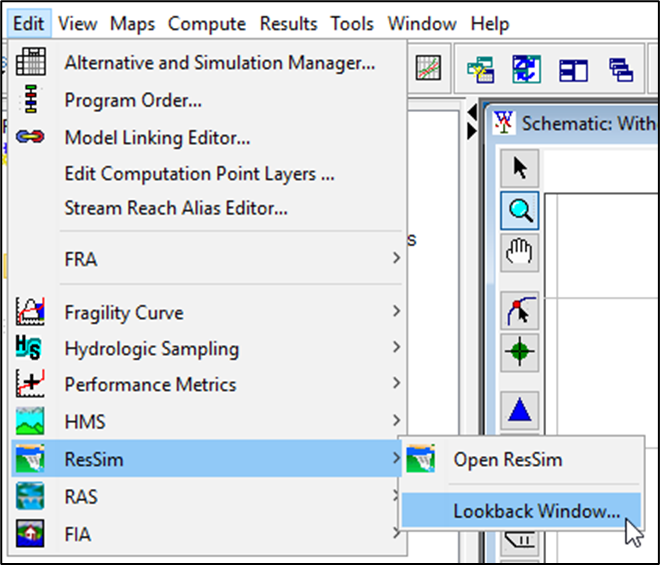This screenshot has height=565, width=660.
Task: Expand the HMS submenu
Action: [206, 421]
